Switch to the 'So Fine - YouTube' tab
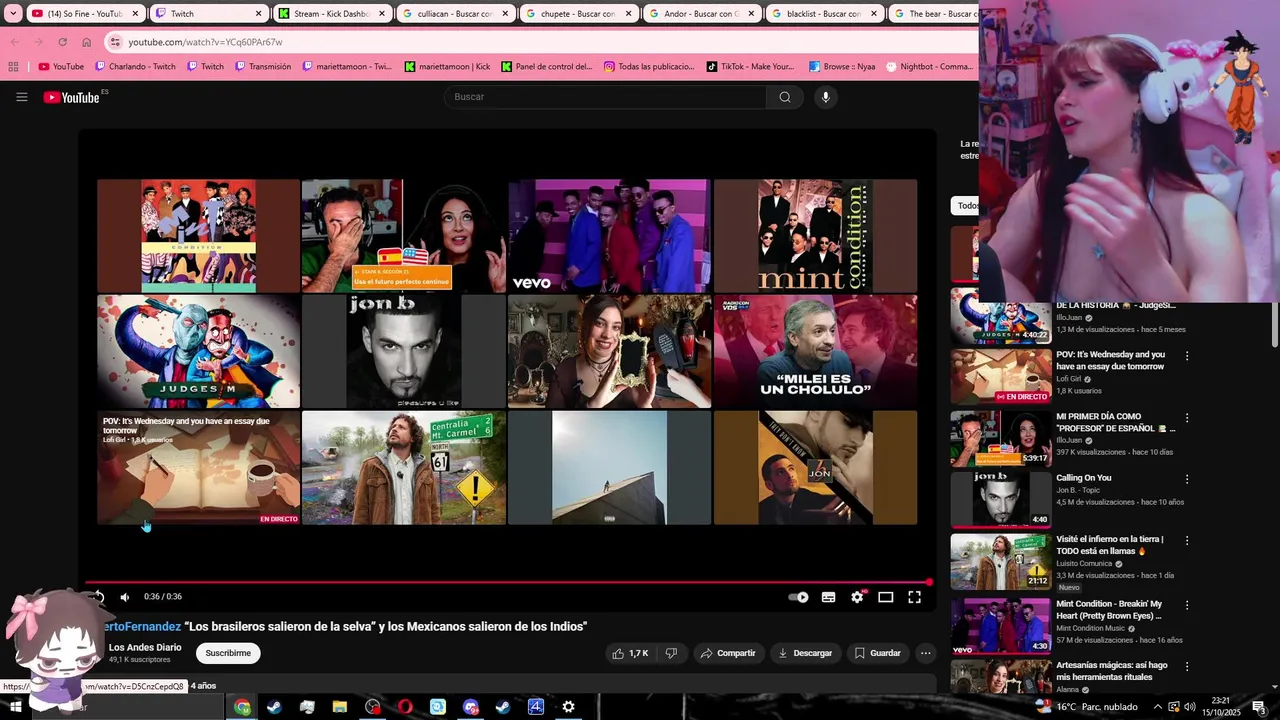This screenshot has height=720, width=1280. click(x=84, y=14)
